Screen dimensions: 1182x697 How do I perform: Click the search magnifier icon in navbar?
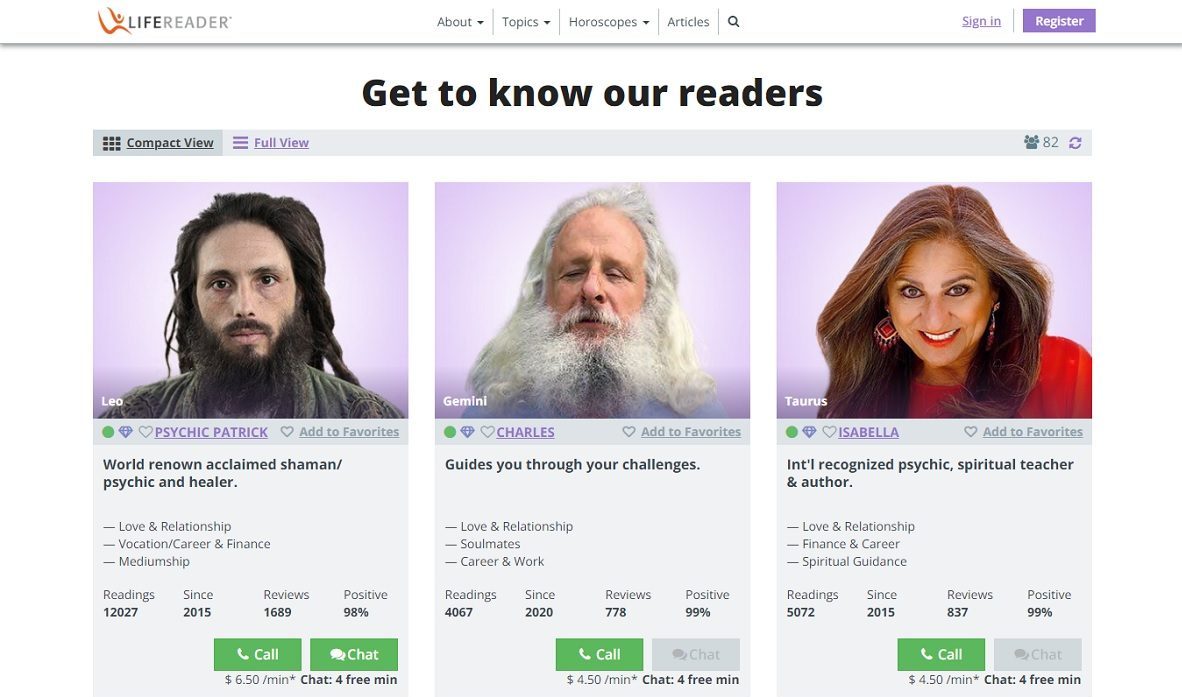coord(733,22)
